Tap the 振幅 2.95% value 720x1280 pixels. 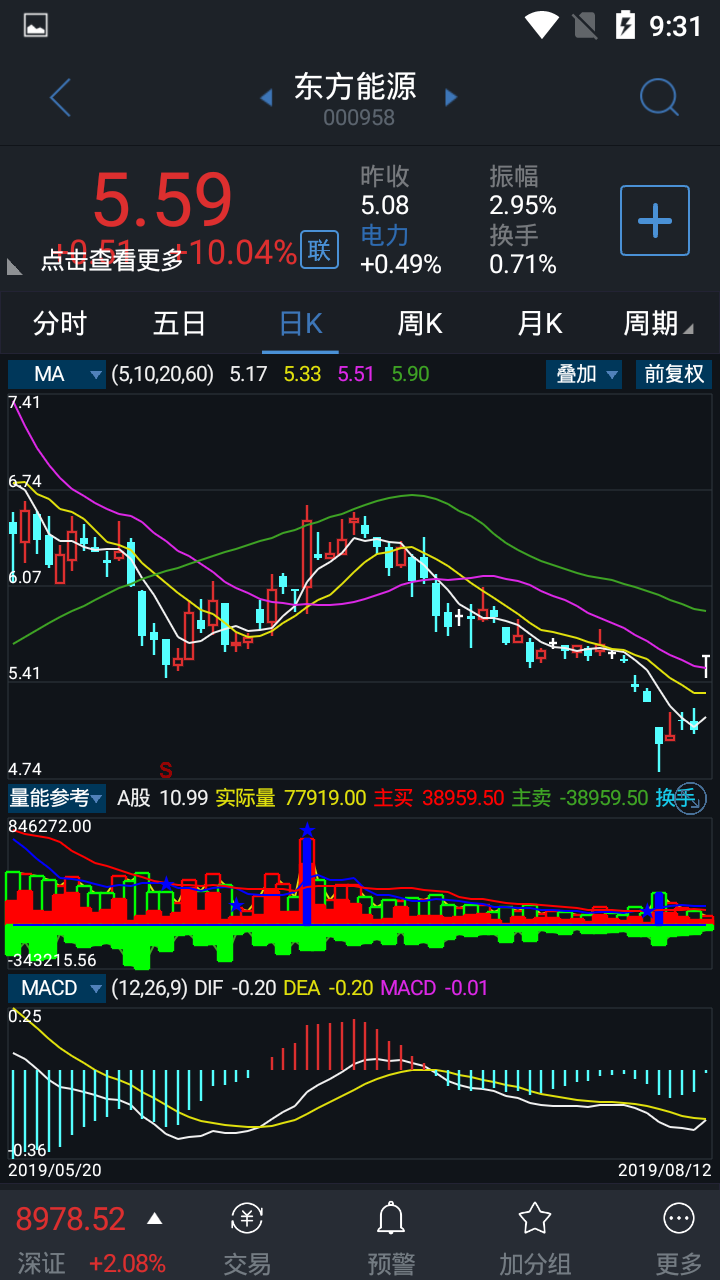coord(523,206)
